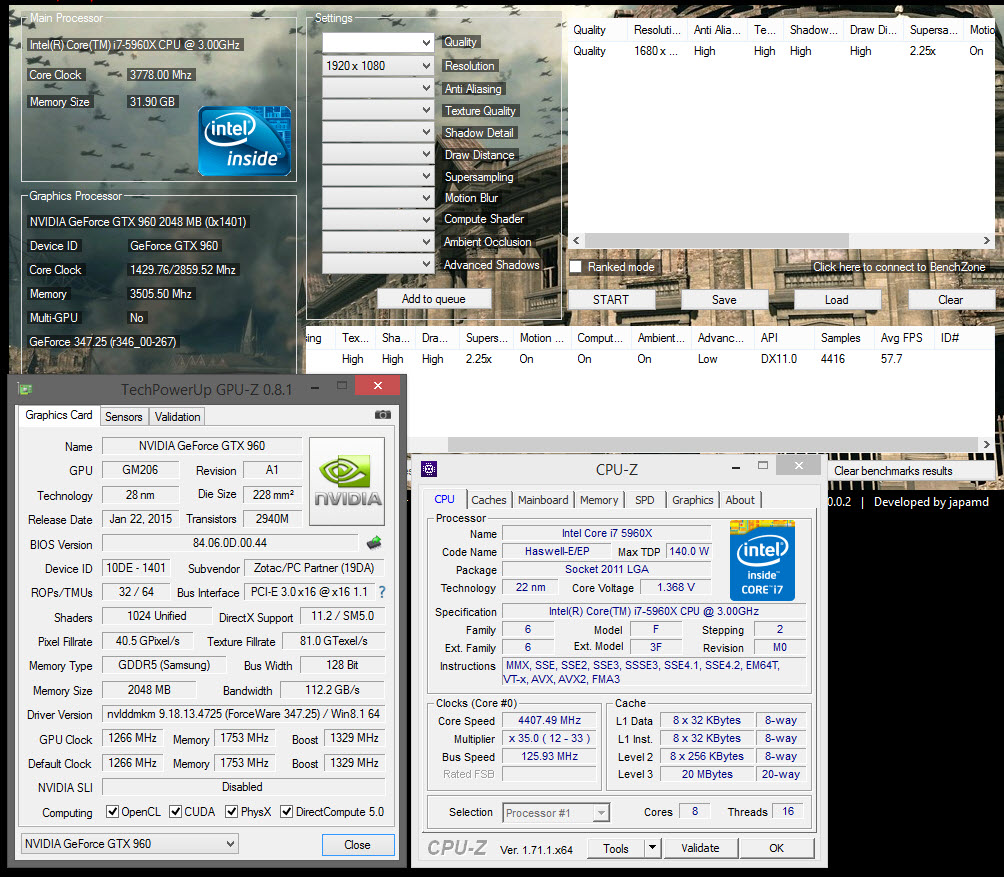This screenshot has width=1004, height=877.
Task: Open the Anti Aliasing dropdown
Action: click(378, 88)
